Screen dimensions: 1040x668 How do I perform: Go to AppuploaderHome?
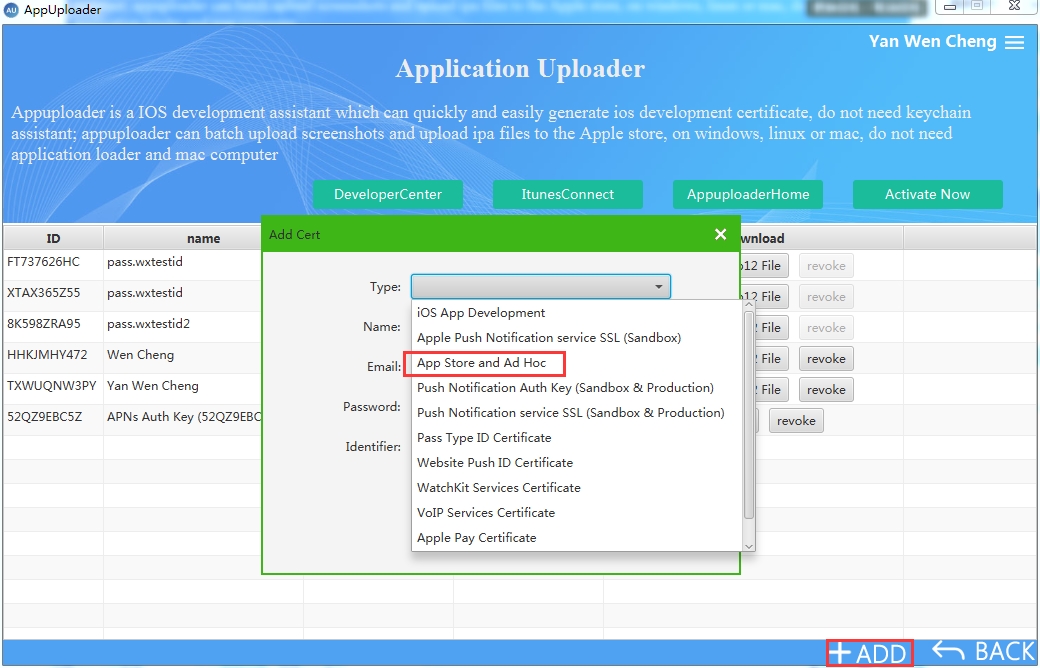748,194
